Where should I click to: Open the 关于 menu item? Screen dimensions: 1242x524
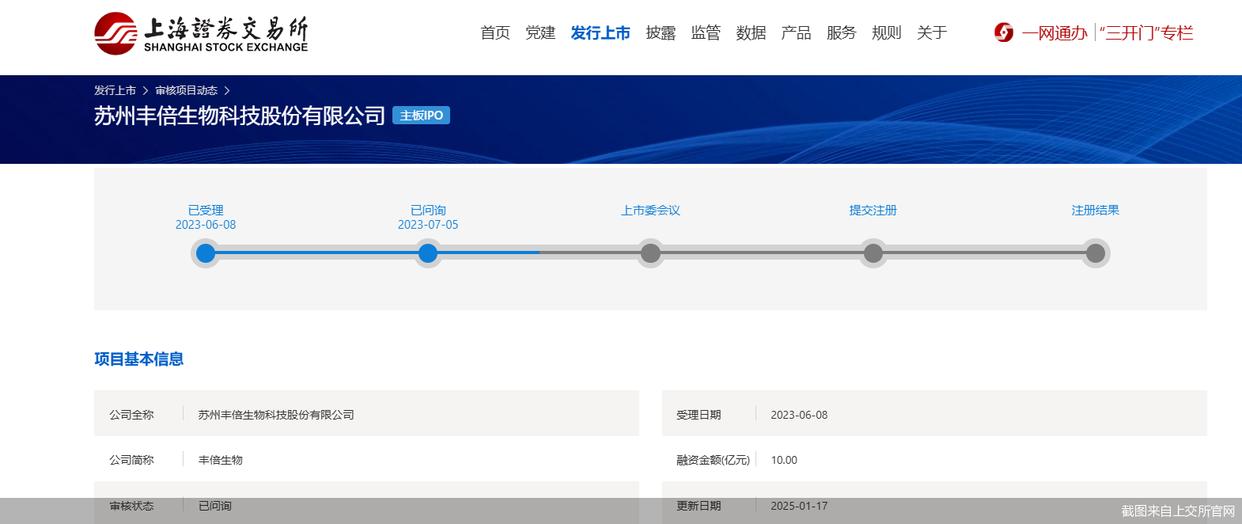[x=931, y=33]
